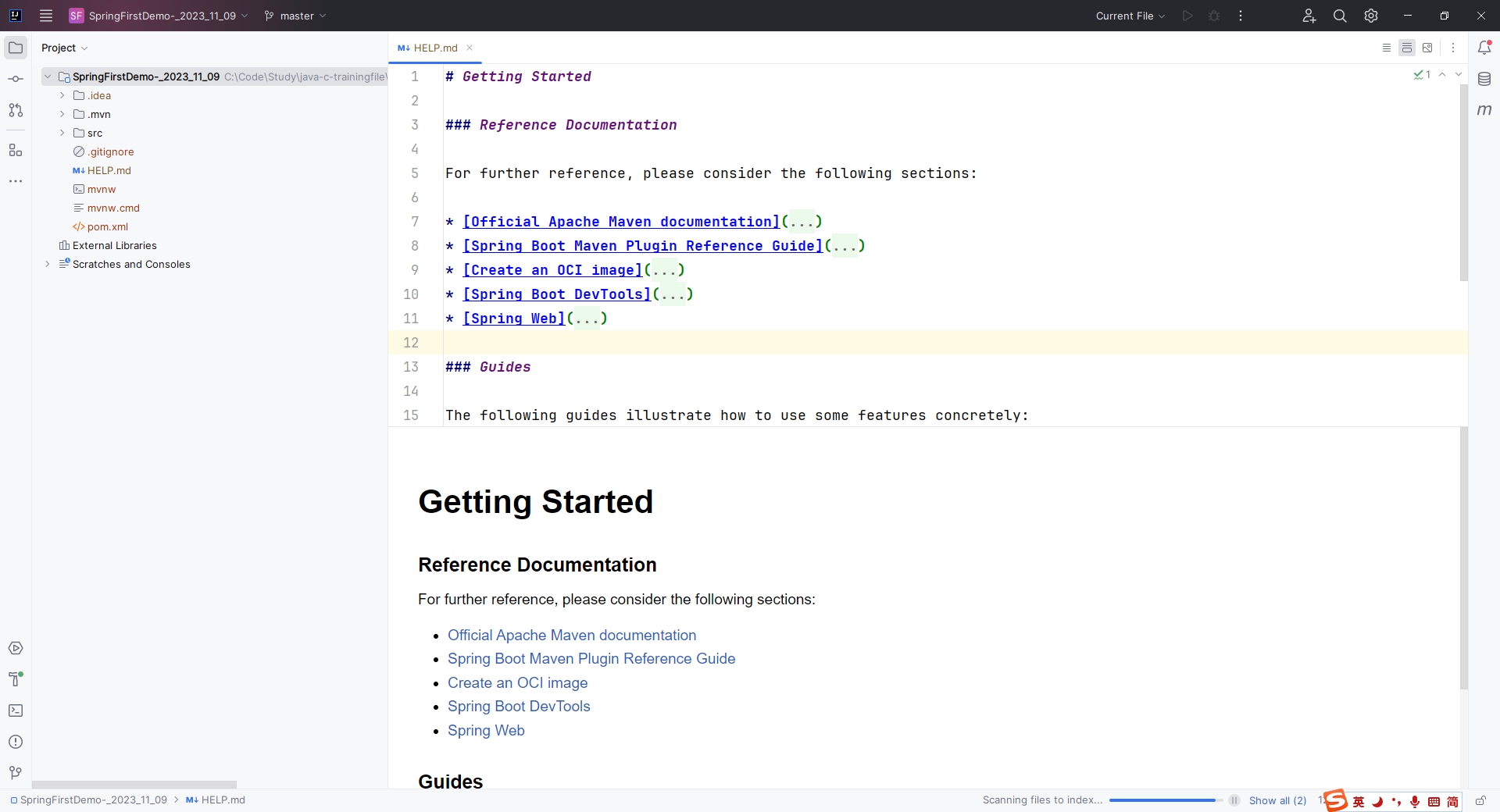Image resolution: width=1500 pixels, height=812 pixels.
Task: Open the Structure tool window icon
Action: (x=16, y=150)
